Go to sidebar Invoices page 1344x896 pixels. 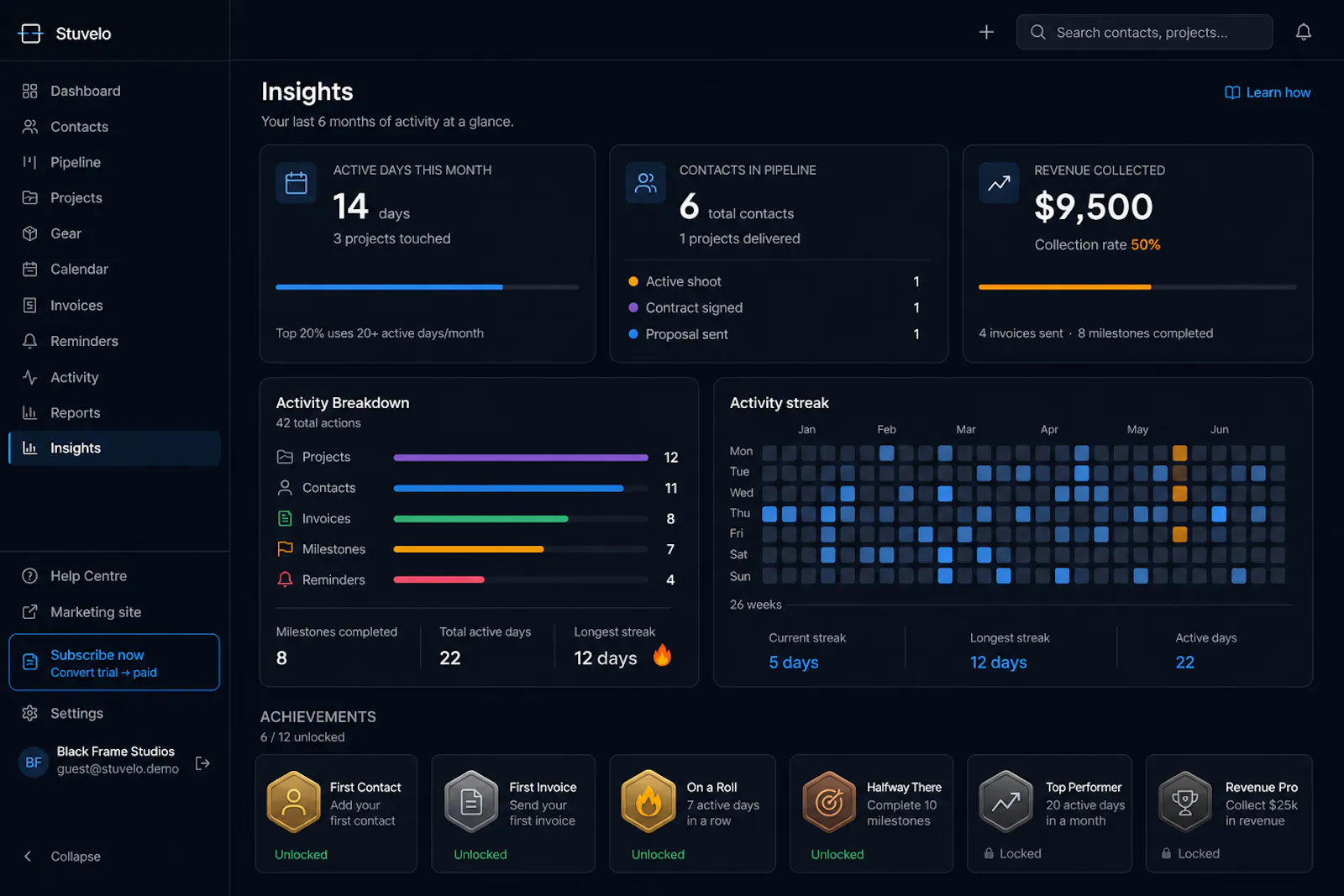click(114, 306)
